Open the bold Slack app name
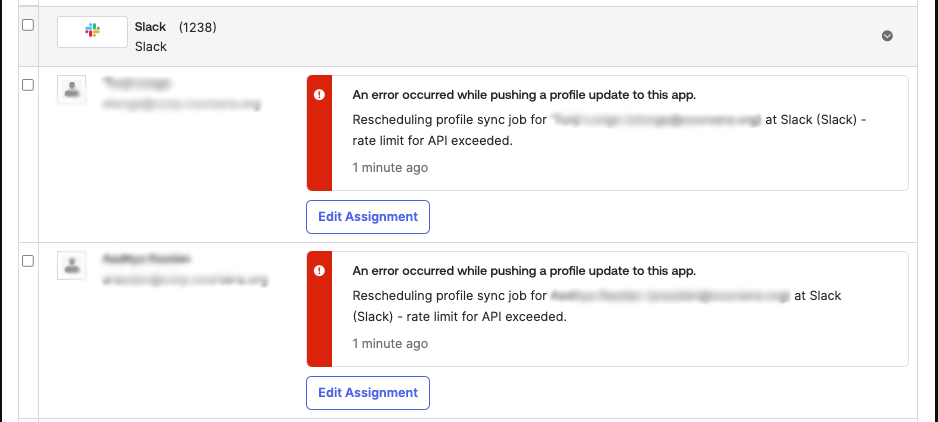The height and width of the screenshot is (422, 938). (150, 27)
